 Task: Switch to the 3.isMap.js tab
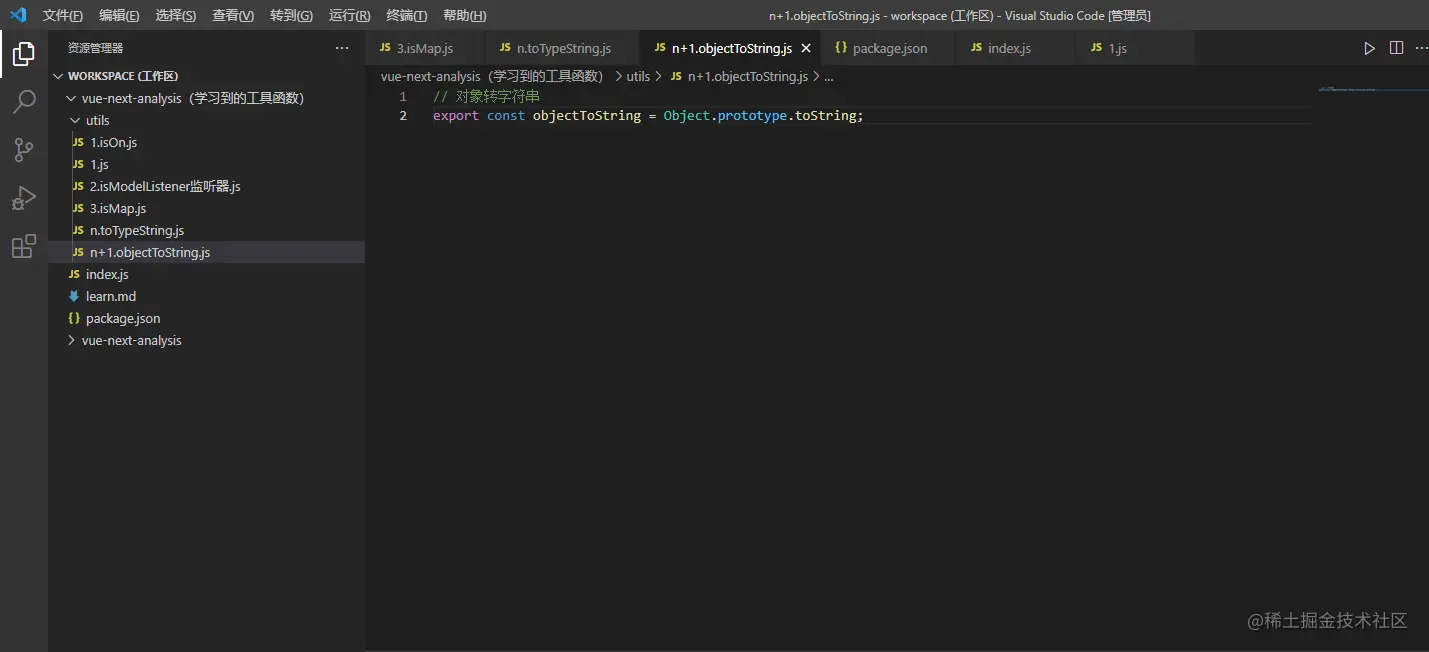click(x=425, y=48)
